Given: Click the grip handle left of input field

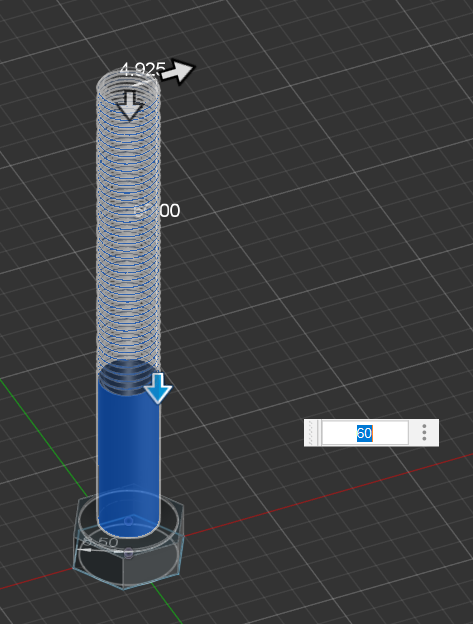Looking at the screenshot, I should 313,433.
